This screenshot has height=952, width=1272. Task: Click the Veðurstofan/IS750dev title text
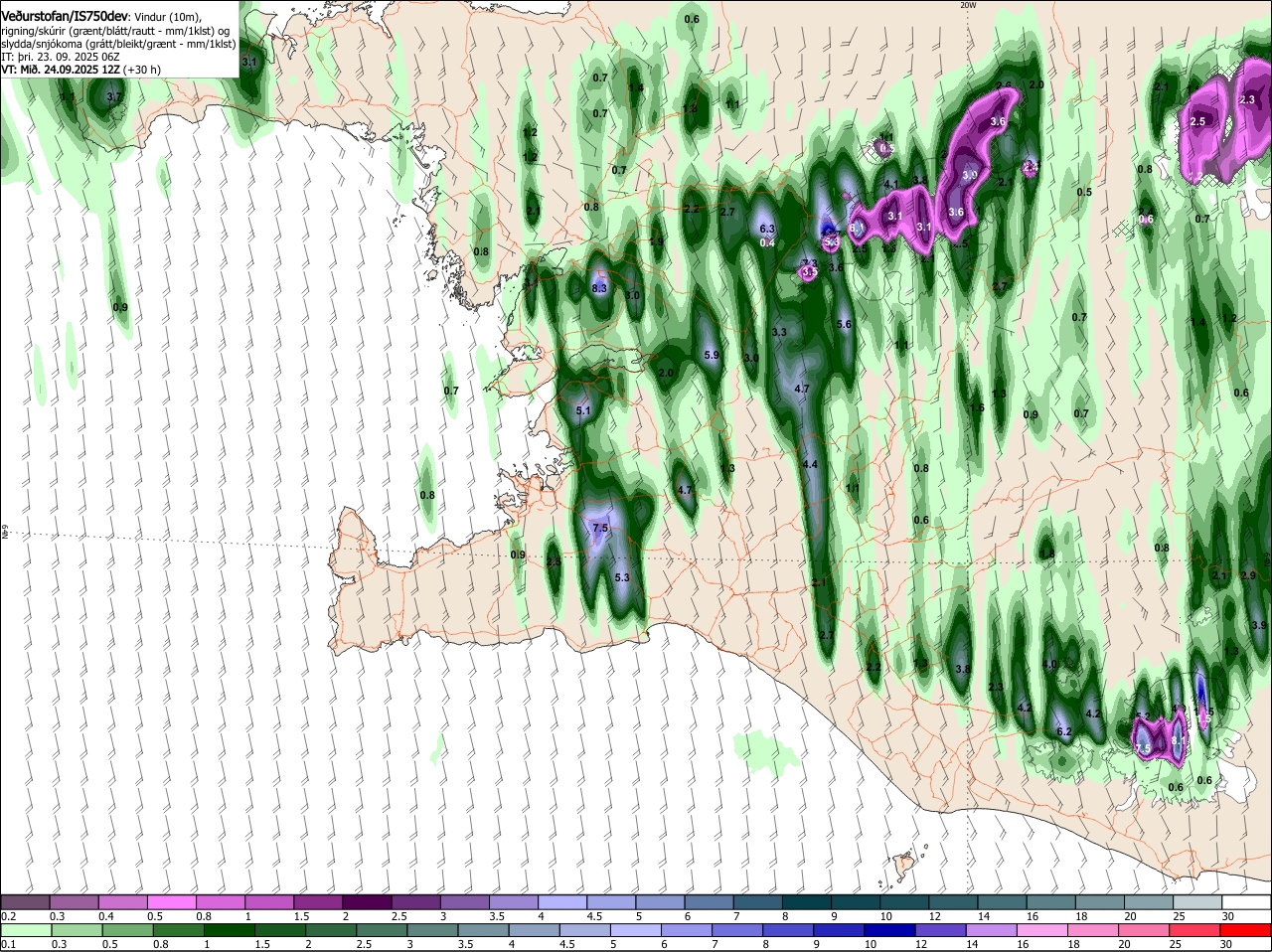pyautogui.click(x=65, y=17)
